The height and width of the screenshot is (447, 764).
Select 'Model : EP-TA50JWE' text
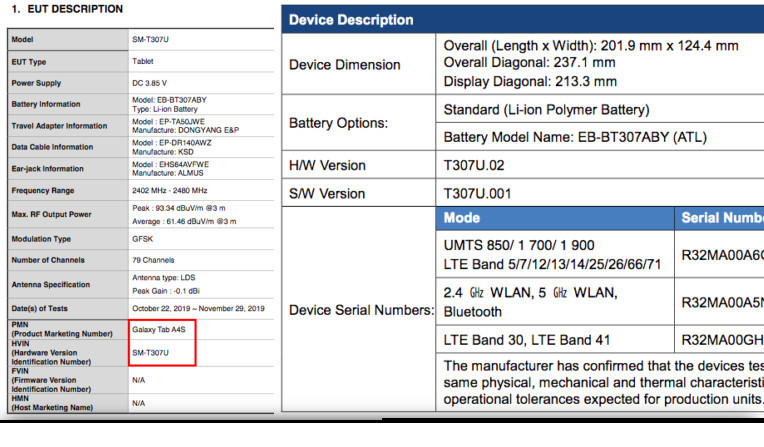[x=168, y=121]
